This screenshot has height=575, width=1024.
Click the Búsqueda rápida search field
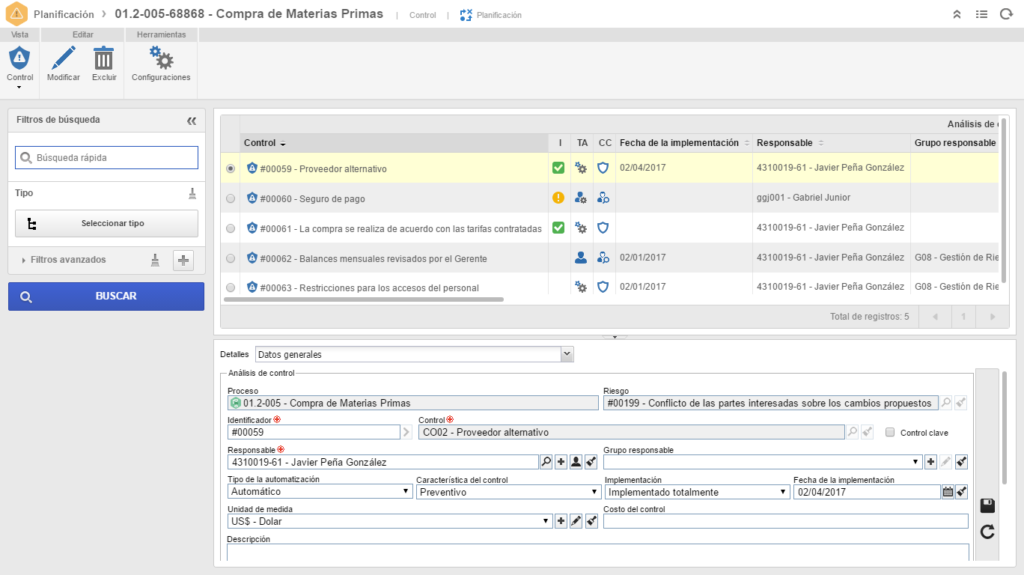tap(106, 157)
